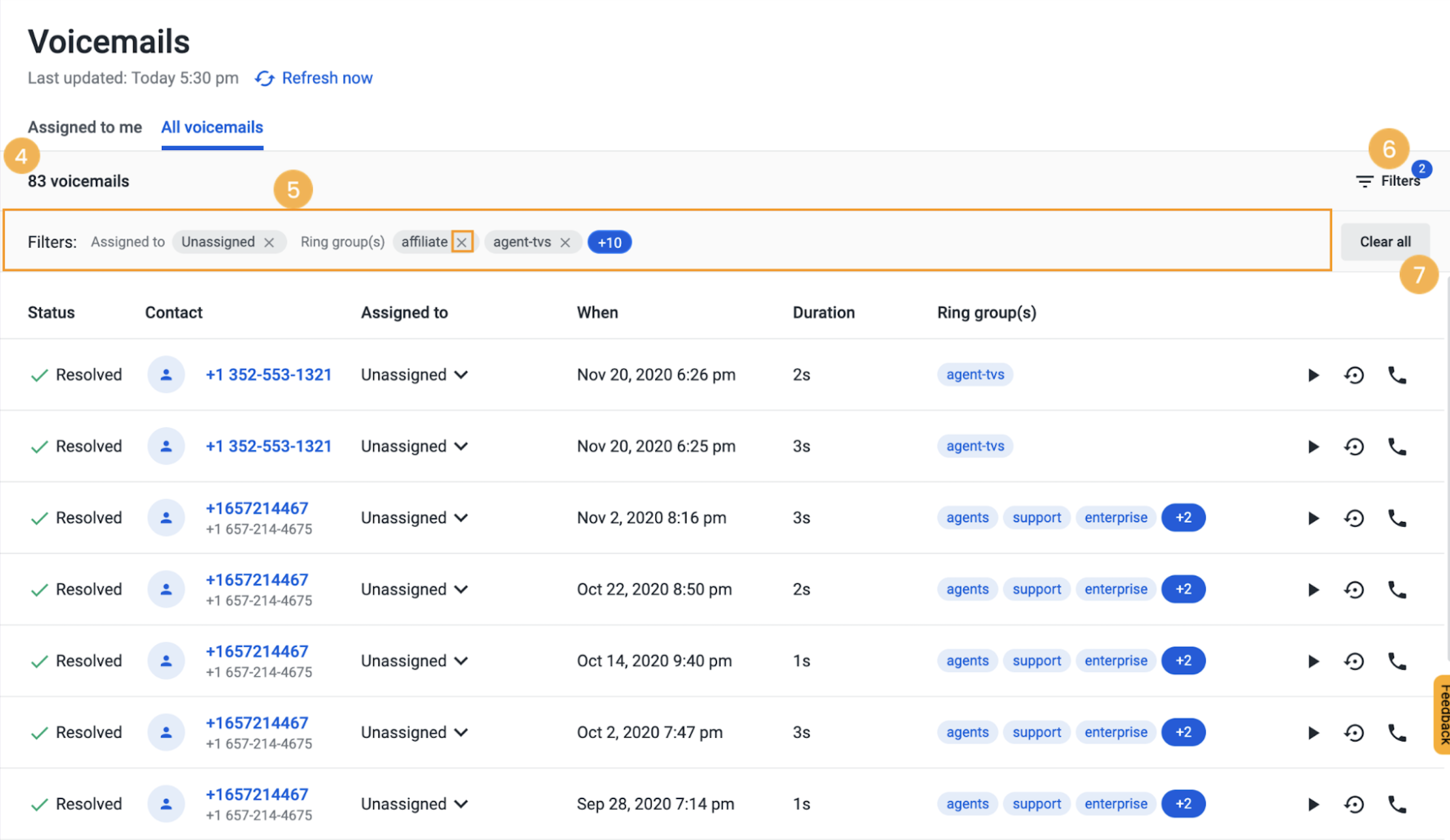Open history icon for Oct 22 voicemail
The width and height of the screenshot is (1450, 840).
tap(1354, 590)
